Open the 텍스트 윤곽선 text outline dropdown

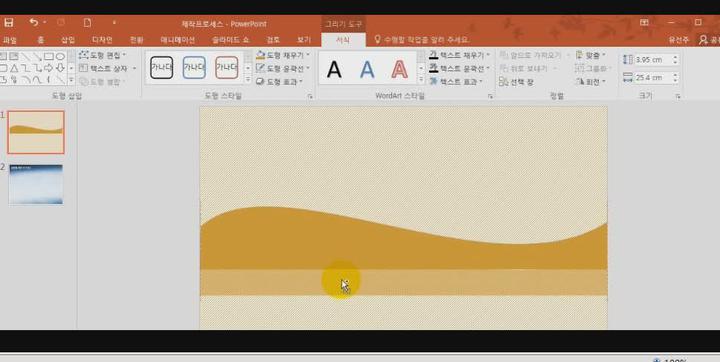[460, 68]
